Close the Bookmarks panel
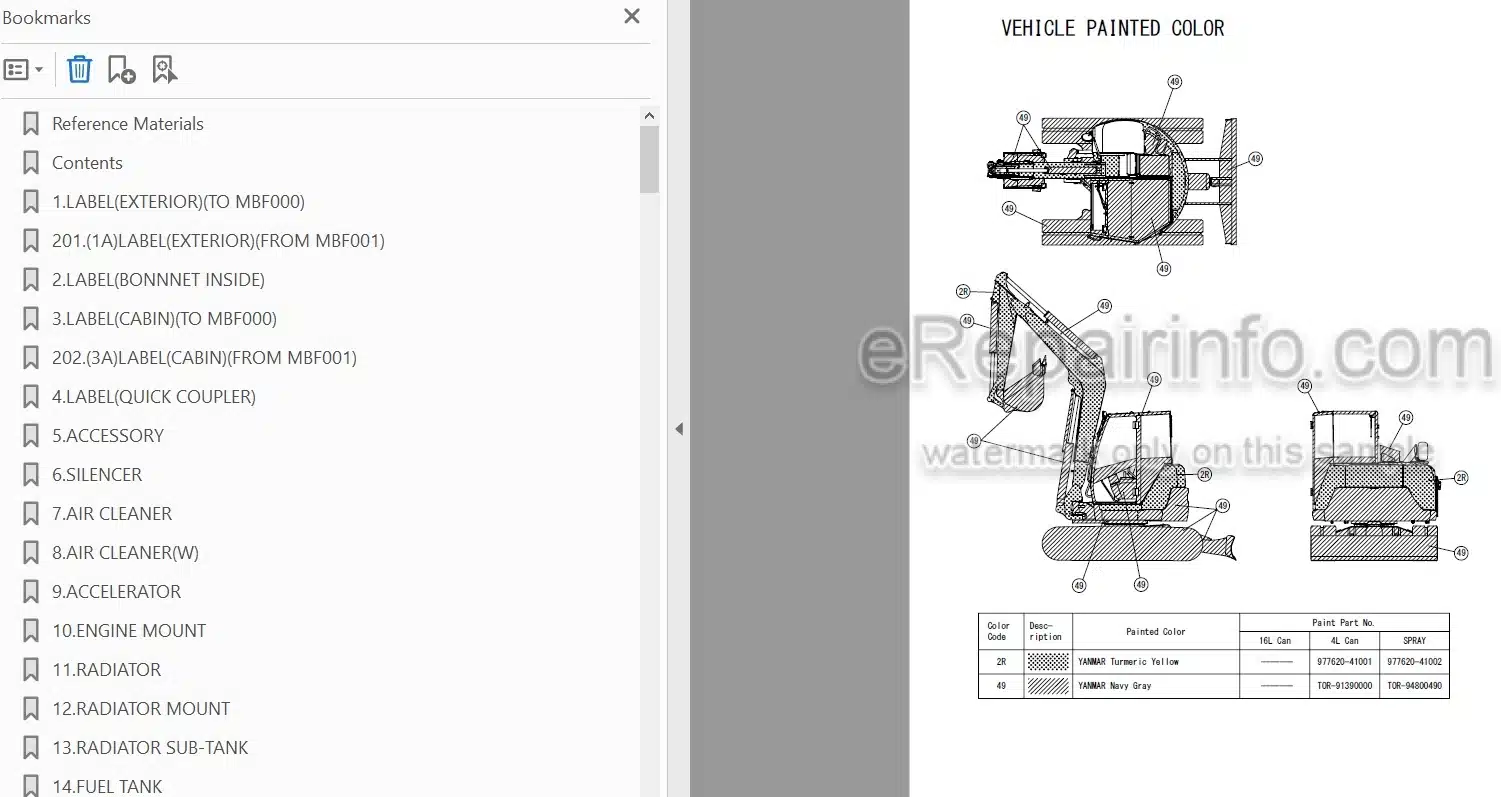Screen dimensions: 1501x797 tap(632, 16)
